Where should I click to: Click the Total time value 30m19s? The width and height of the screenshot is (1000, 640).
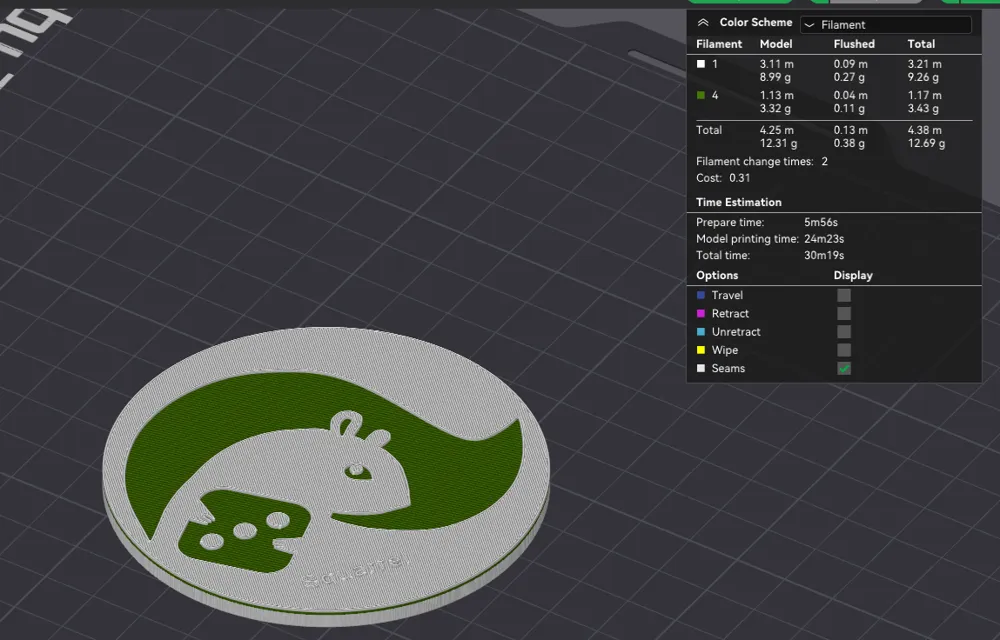click(824, 256)
